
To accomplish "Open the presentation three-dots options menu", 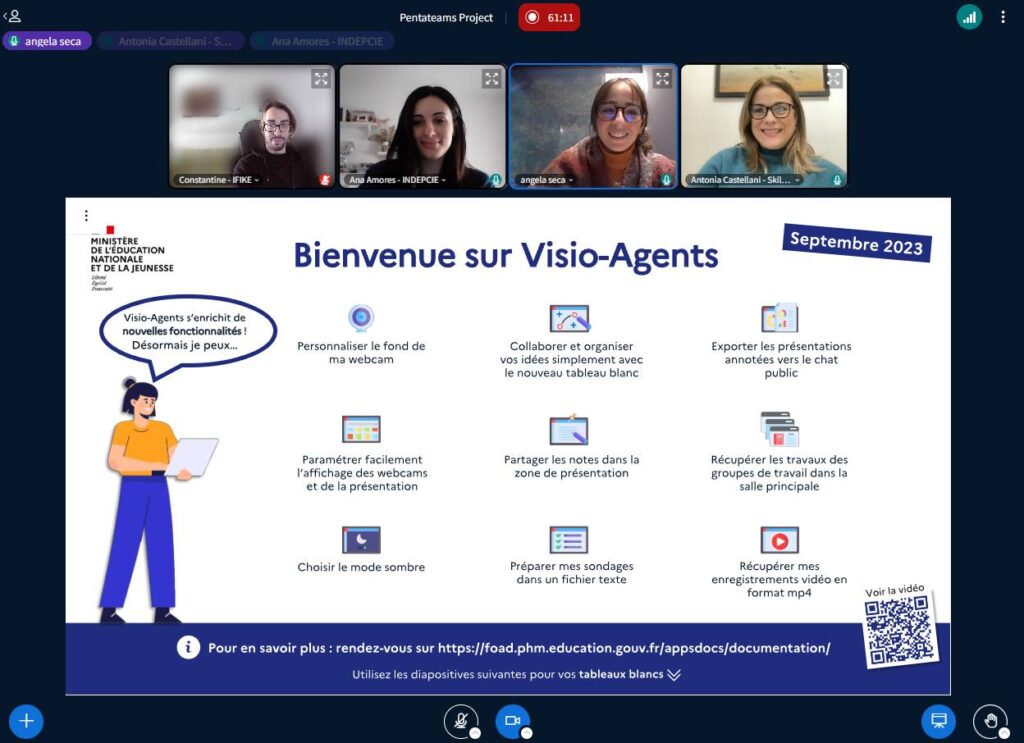I will coord(86,216).
